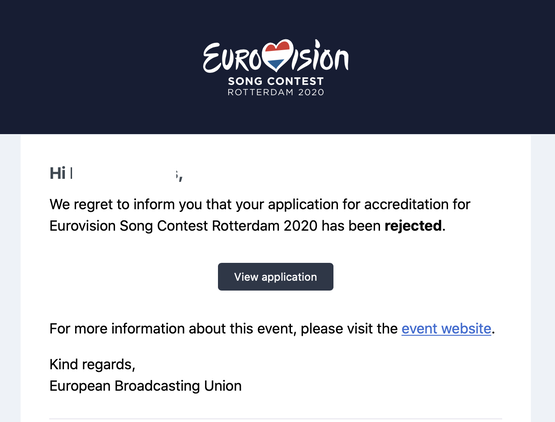Click the European Broadcasting Union signature

tap(145, 386)
